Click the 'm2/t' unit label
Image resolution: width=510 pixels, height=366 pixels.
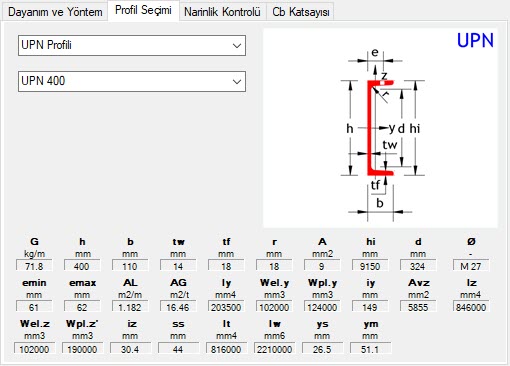coord(179,295)
